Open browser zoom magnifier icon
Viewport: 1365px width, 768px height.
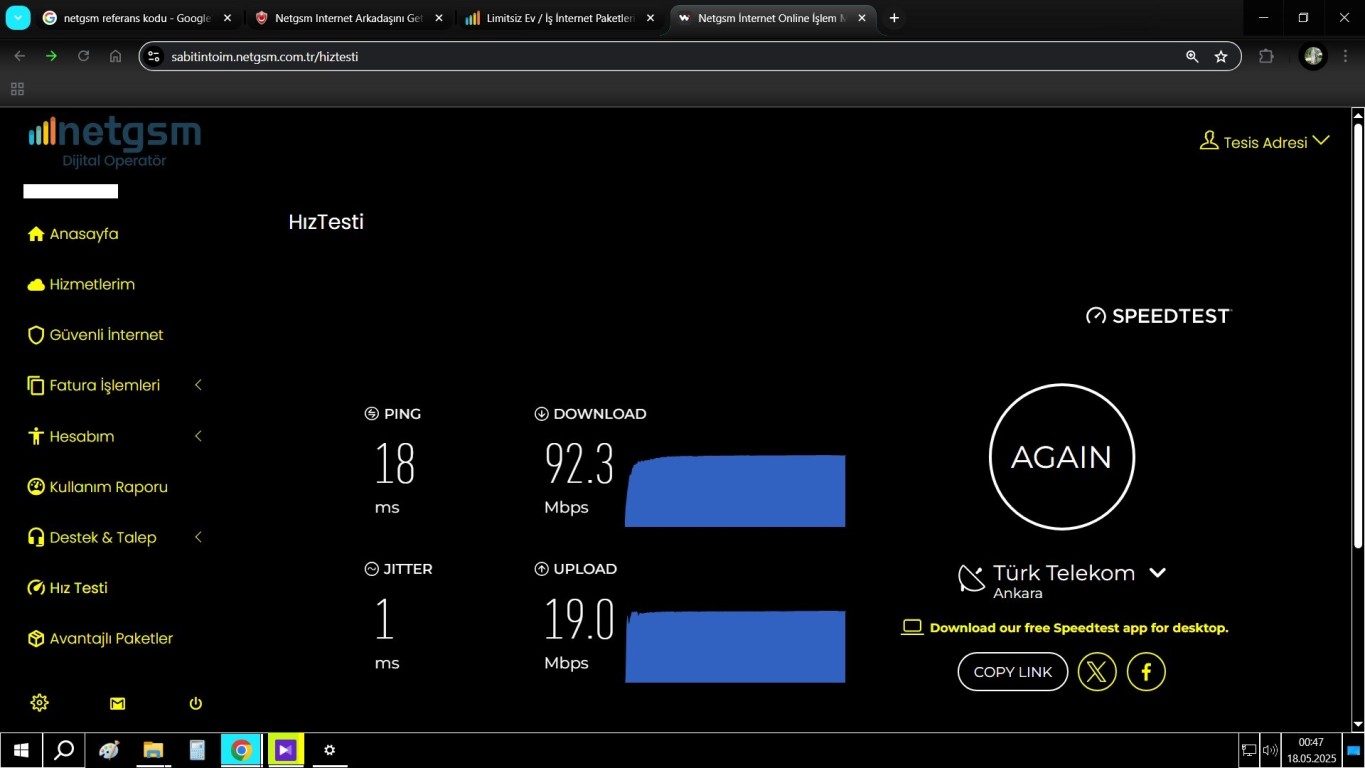pyautogui.click(x=1192, y=57)
